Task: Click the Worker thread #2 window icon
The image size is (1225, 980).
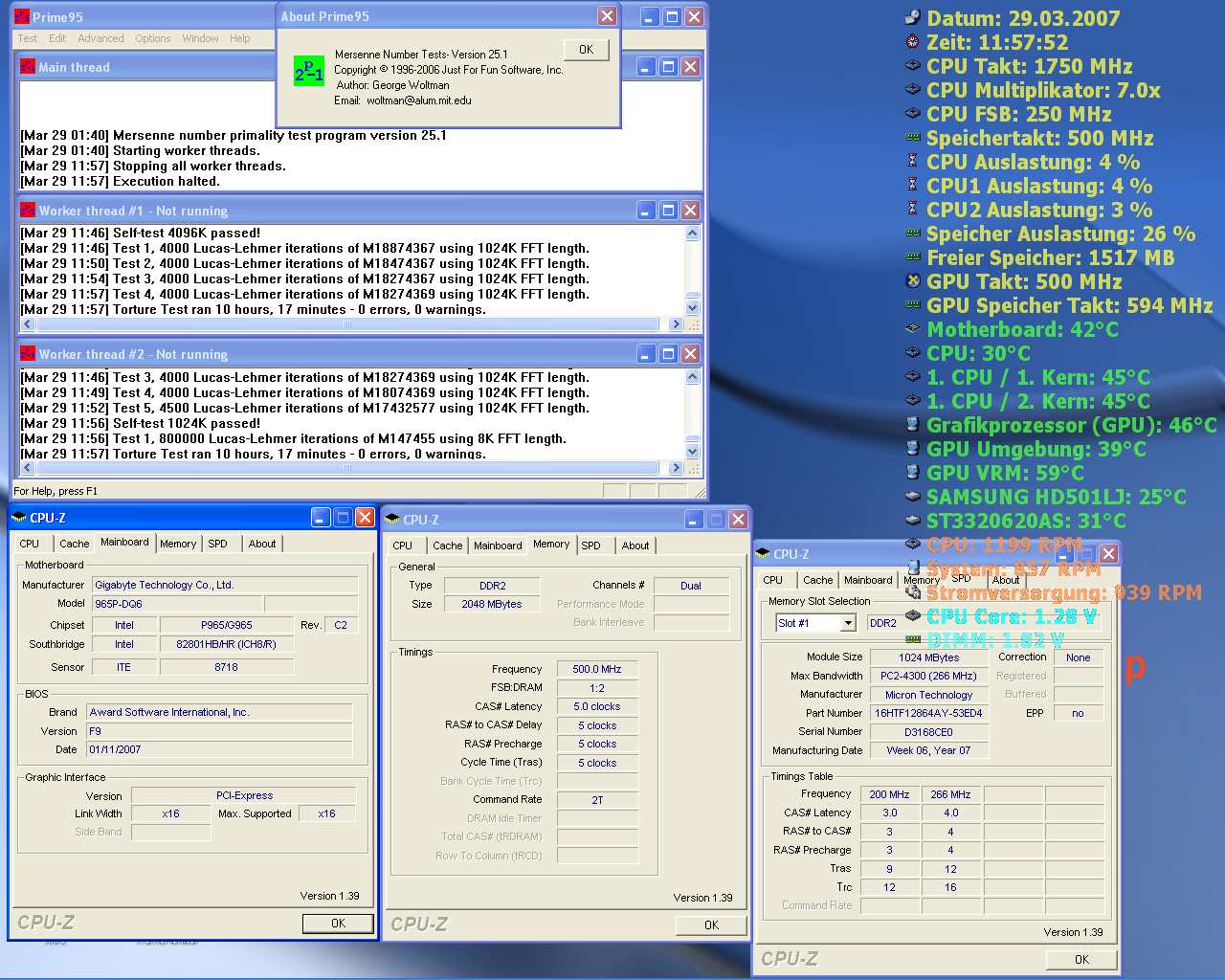Action: 28,353
